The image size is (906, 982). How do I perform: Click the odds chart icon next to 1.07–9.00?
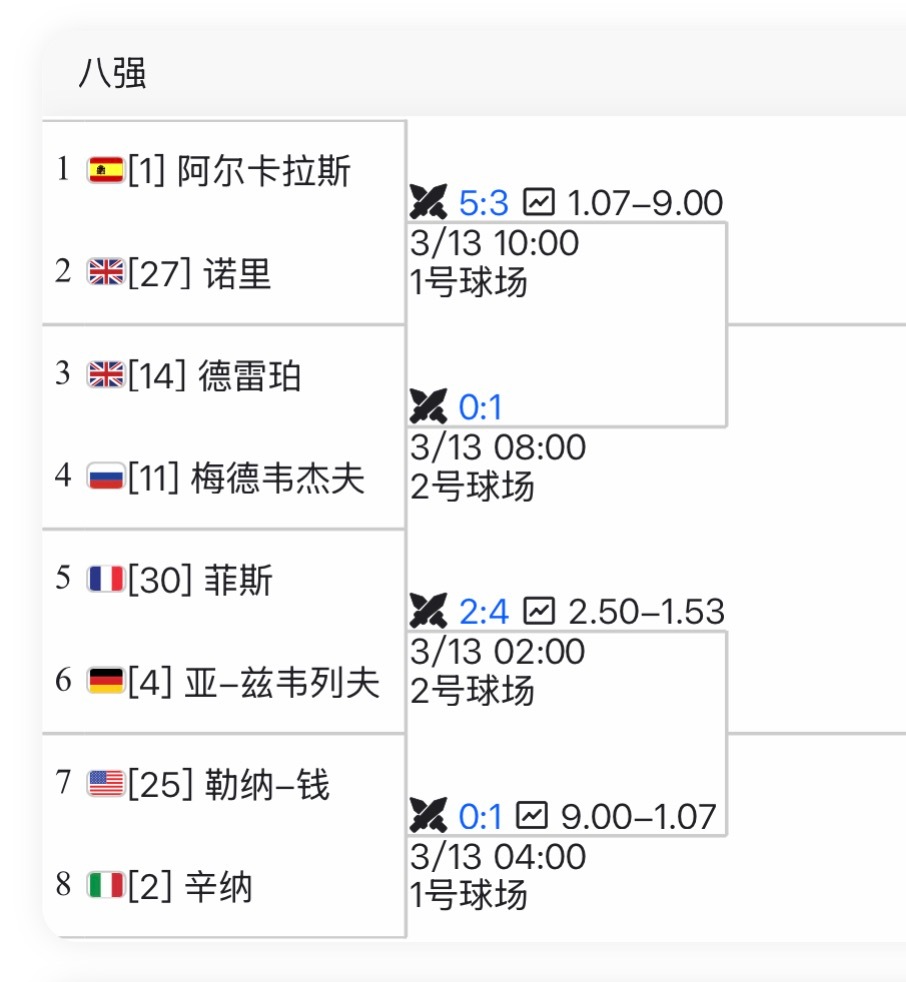click(x=539, y=202)
